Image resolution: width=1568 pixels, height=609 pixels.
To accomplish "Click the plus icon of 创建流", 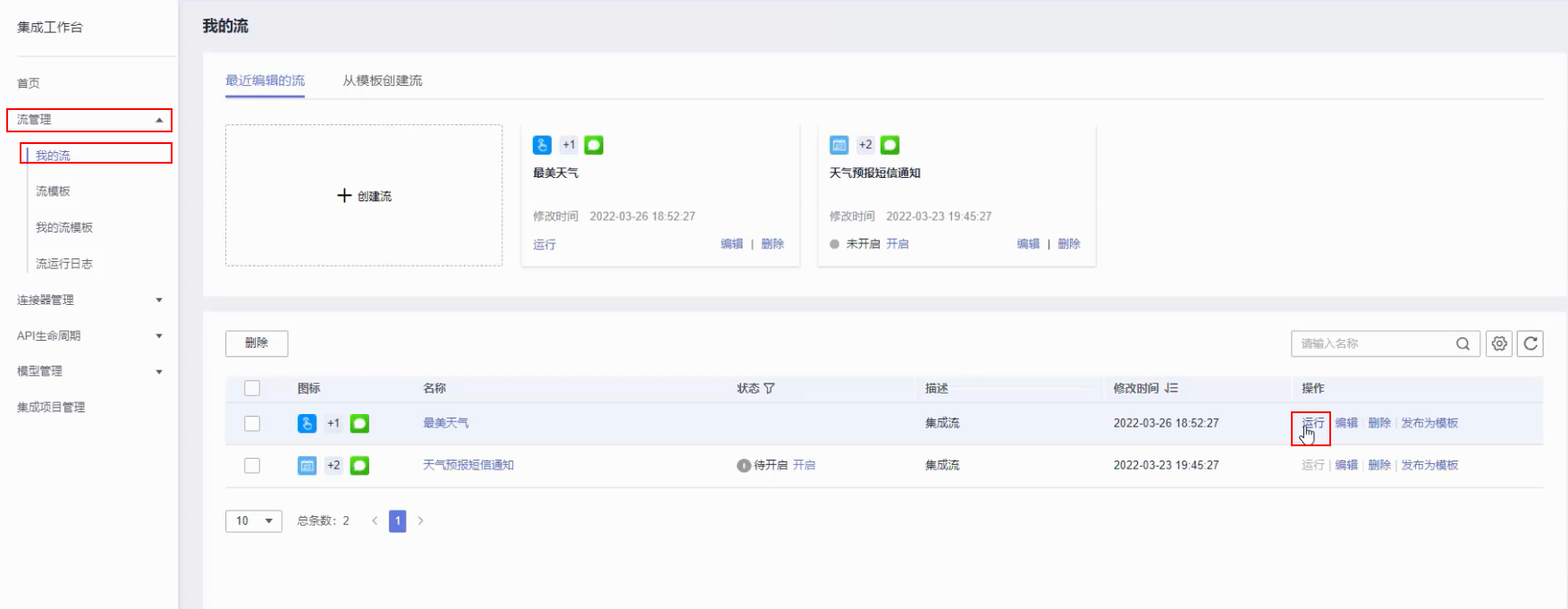I will (344, 196).
